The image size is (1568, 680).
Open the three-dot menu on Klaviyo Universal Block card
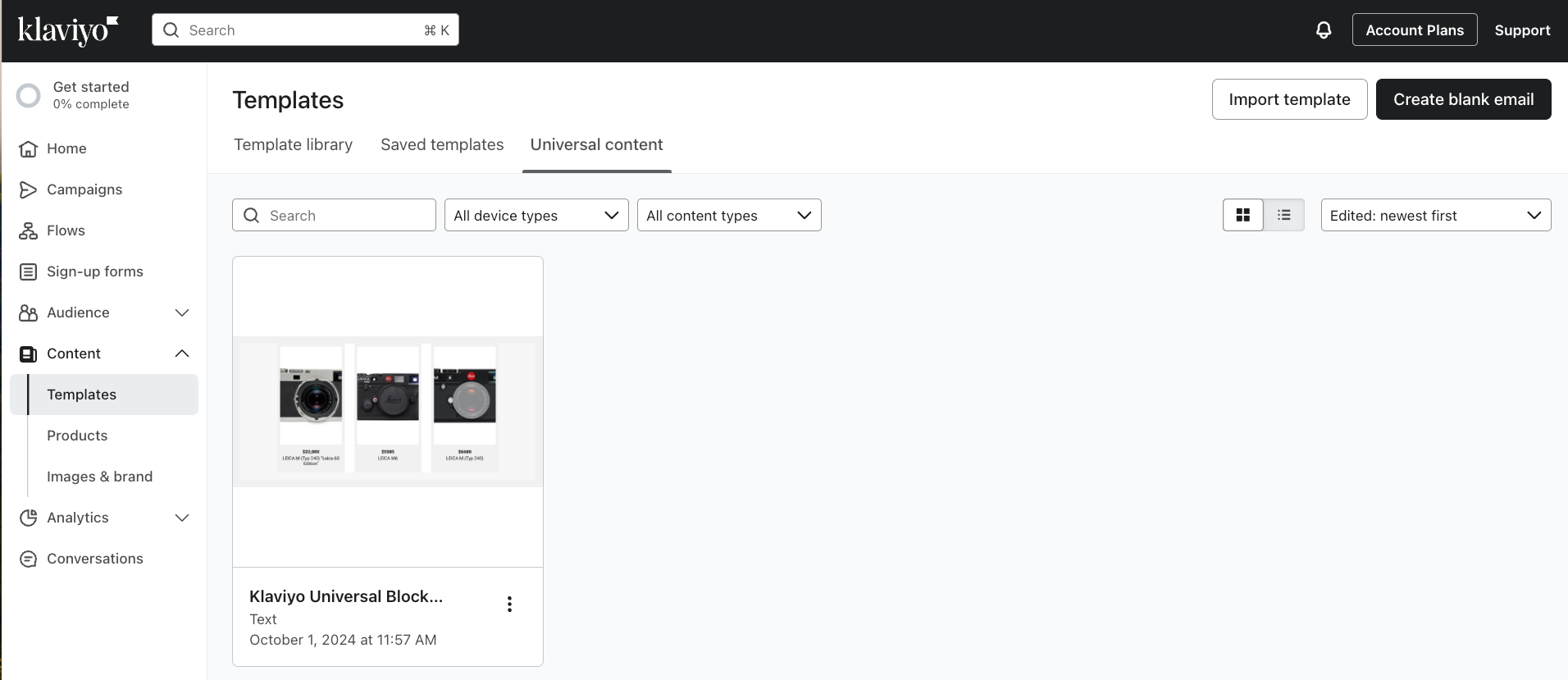pos(509,605)
